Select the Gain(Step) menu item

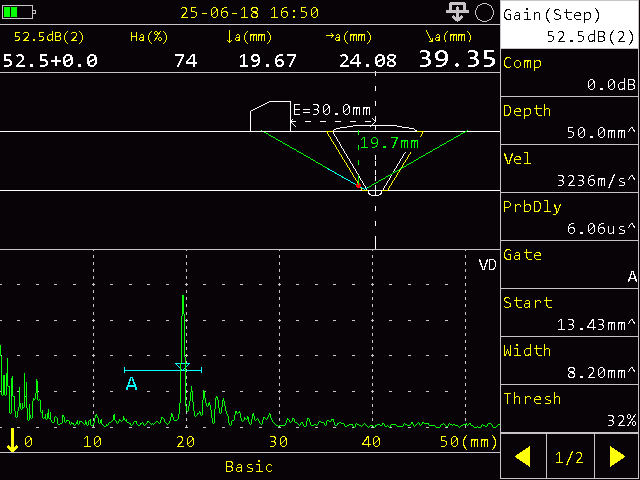(x=569, y=24)
